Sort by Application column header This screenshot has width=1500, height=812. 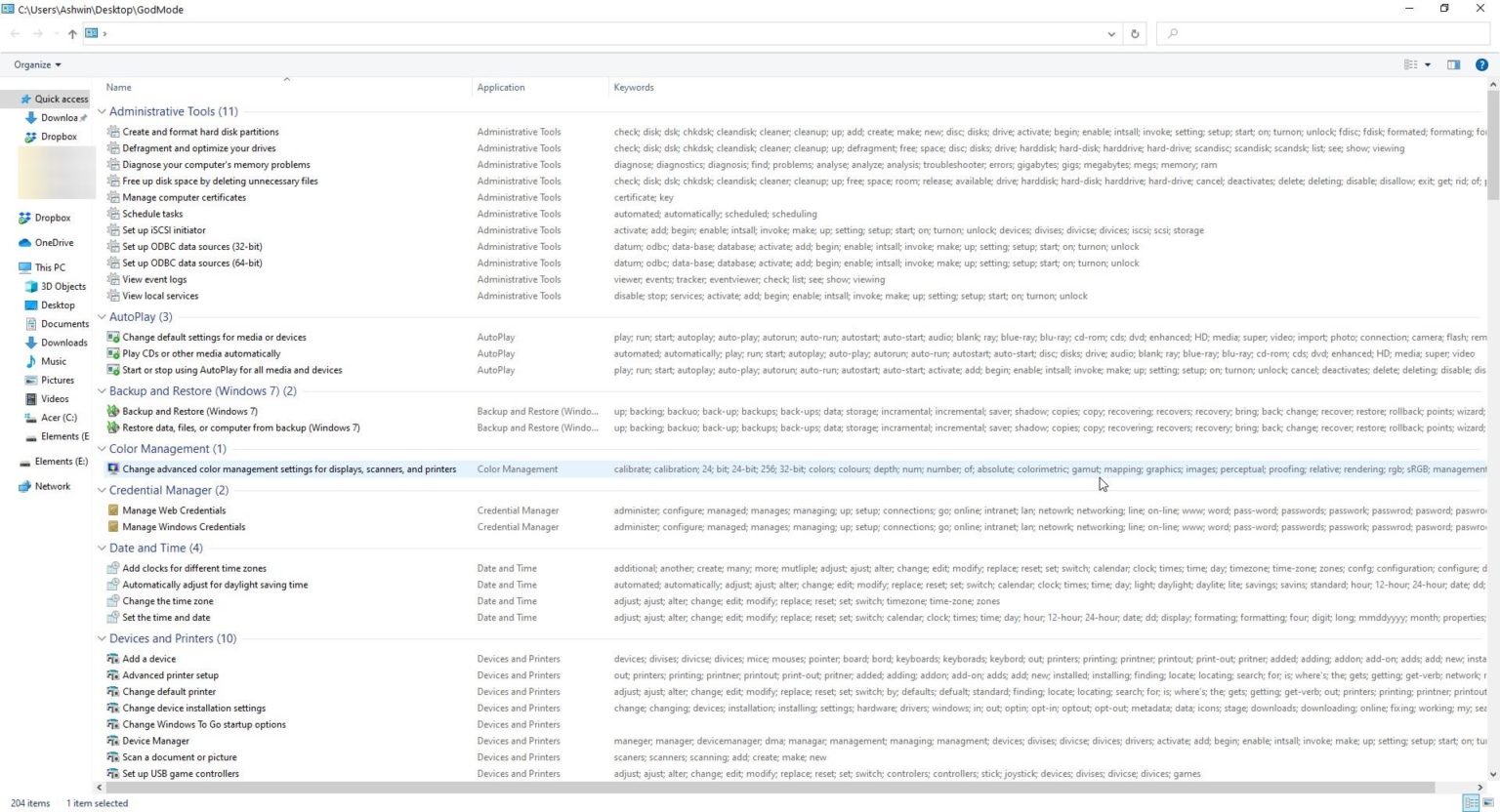point(501,88)
